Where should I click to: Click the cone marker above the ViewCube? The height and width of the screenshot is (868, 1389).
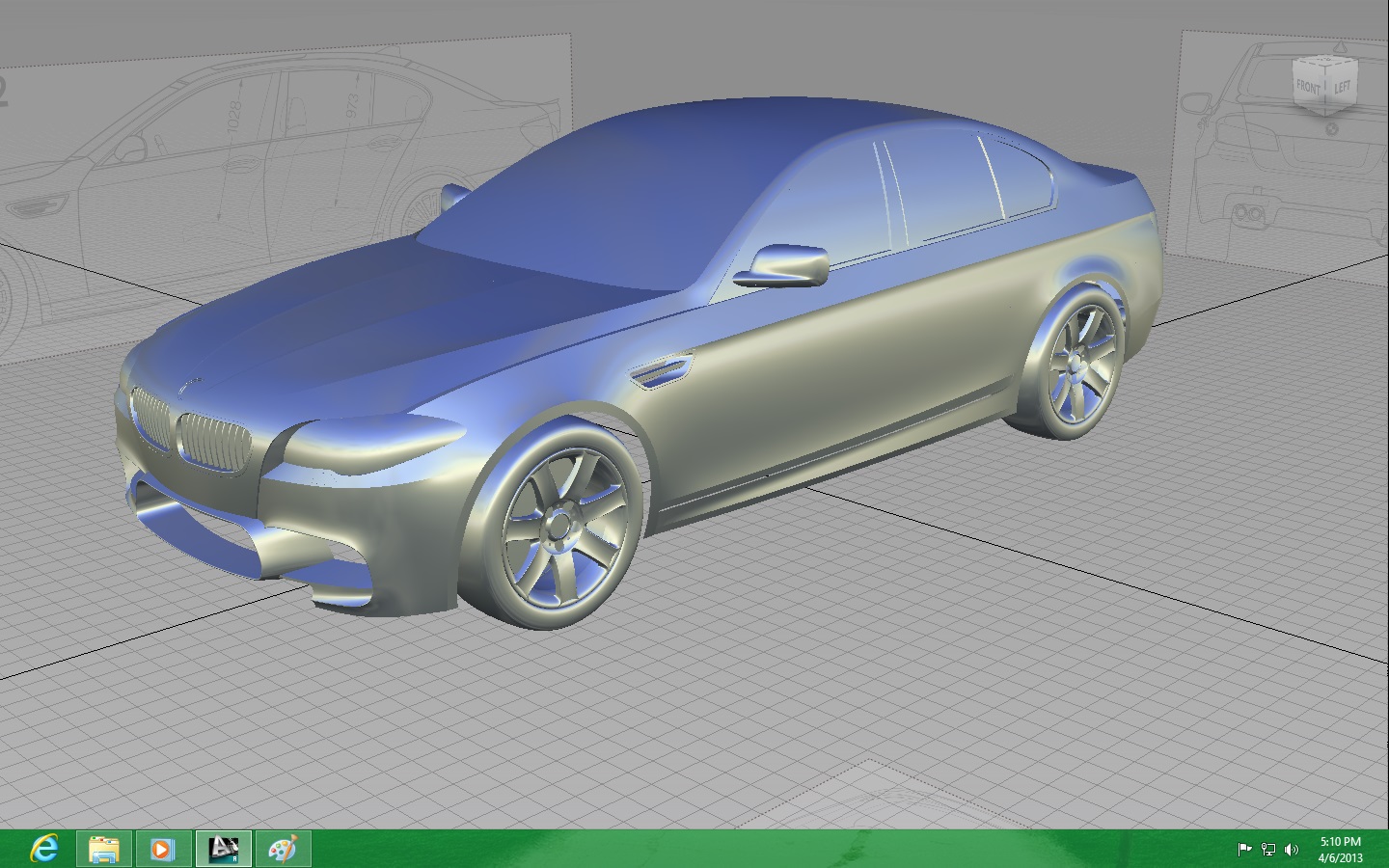pos(1340,47)
